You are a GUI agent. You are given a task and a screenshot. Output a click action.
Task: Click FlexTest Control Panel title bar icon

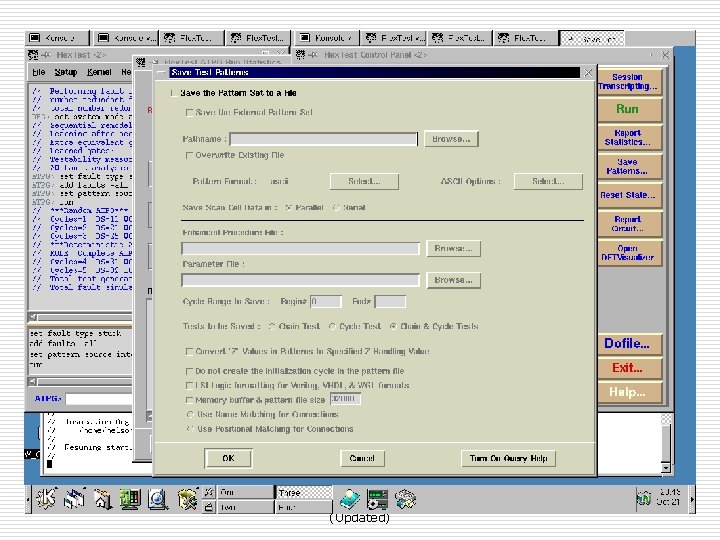coord(300,55)
